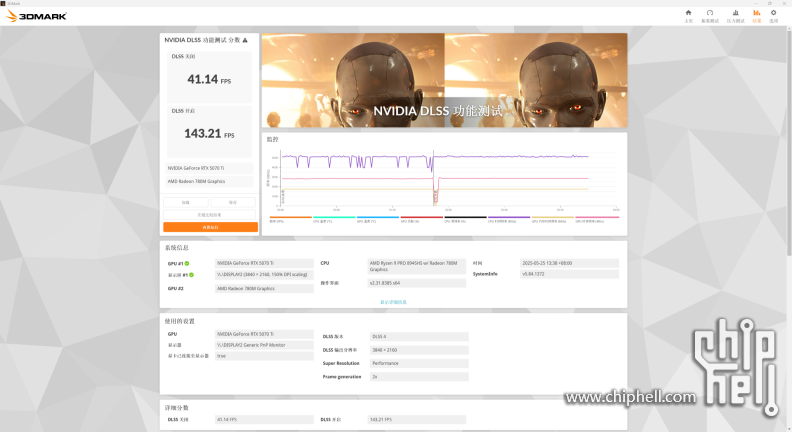The height and width of the screenshot is (432, 792).
Task: Select AMD Radeon 780M Graphics in the score panel
Action: 209,181
